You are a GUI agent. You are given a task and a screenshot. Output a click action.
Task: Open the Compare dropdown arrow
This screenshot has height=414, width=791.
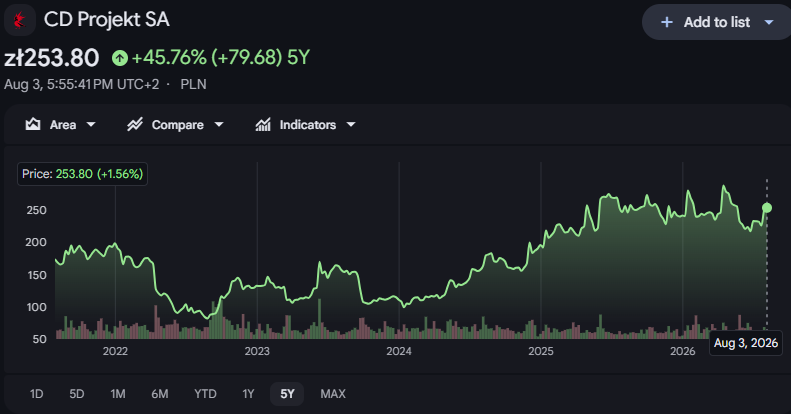tap(218, 125)
